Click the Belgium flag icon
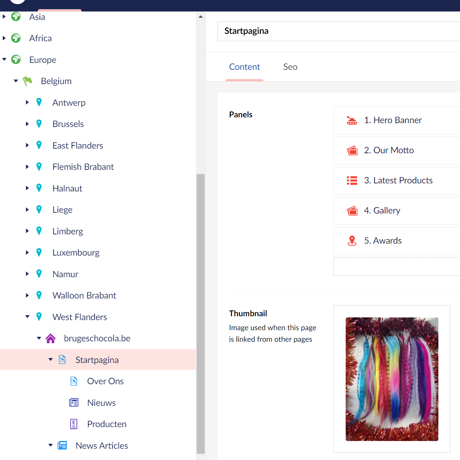This screenshot has height=460, width=460. (x=27, y=81)
